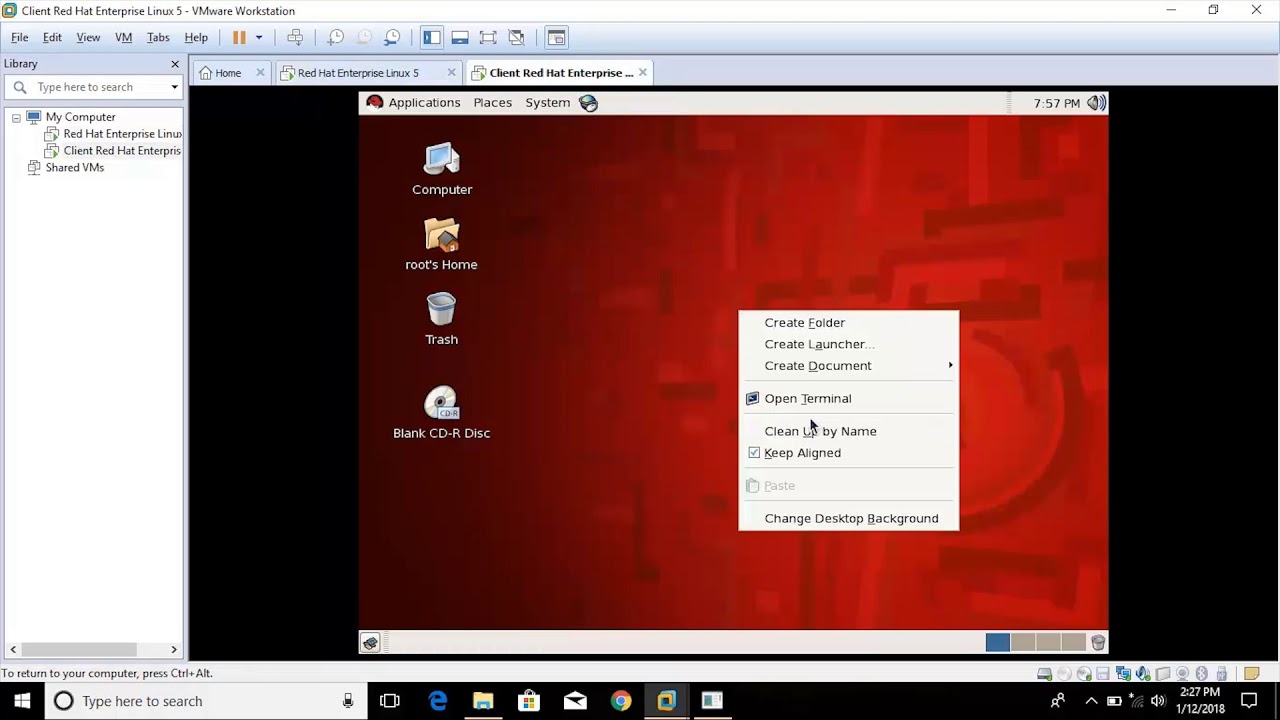The height and width of the screenshot is (720, 1280).
Task: Uncheck the Keep Aligned checkbox
Action: point(754,453)
